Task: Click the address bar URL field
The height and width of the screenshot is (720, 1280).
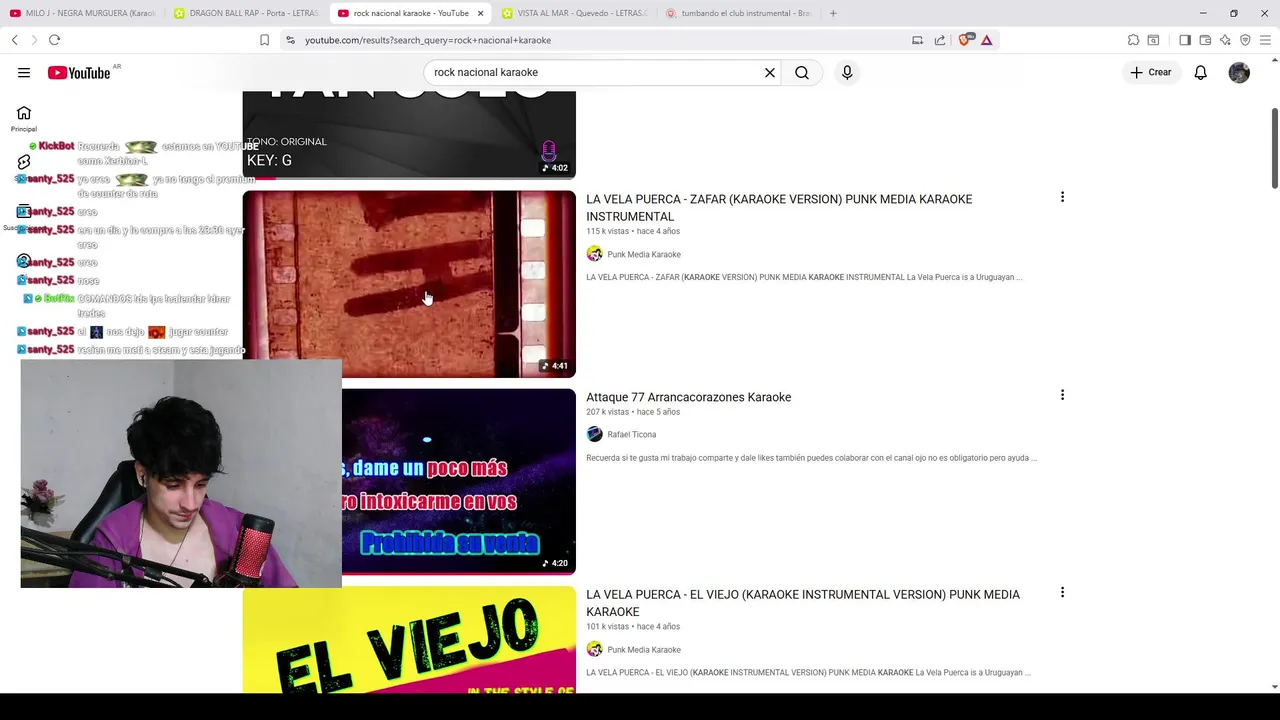Action: (600, 40)
